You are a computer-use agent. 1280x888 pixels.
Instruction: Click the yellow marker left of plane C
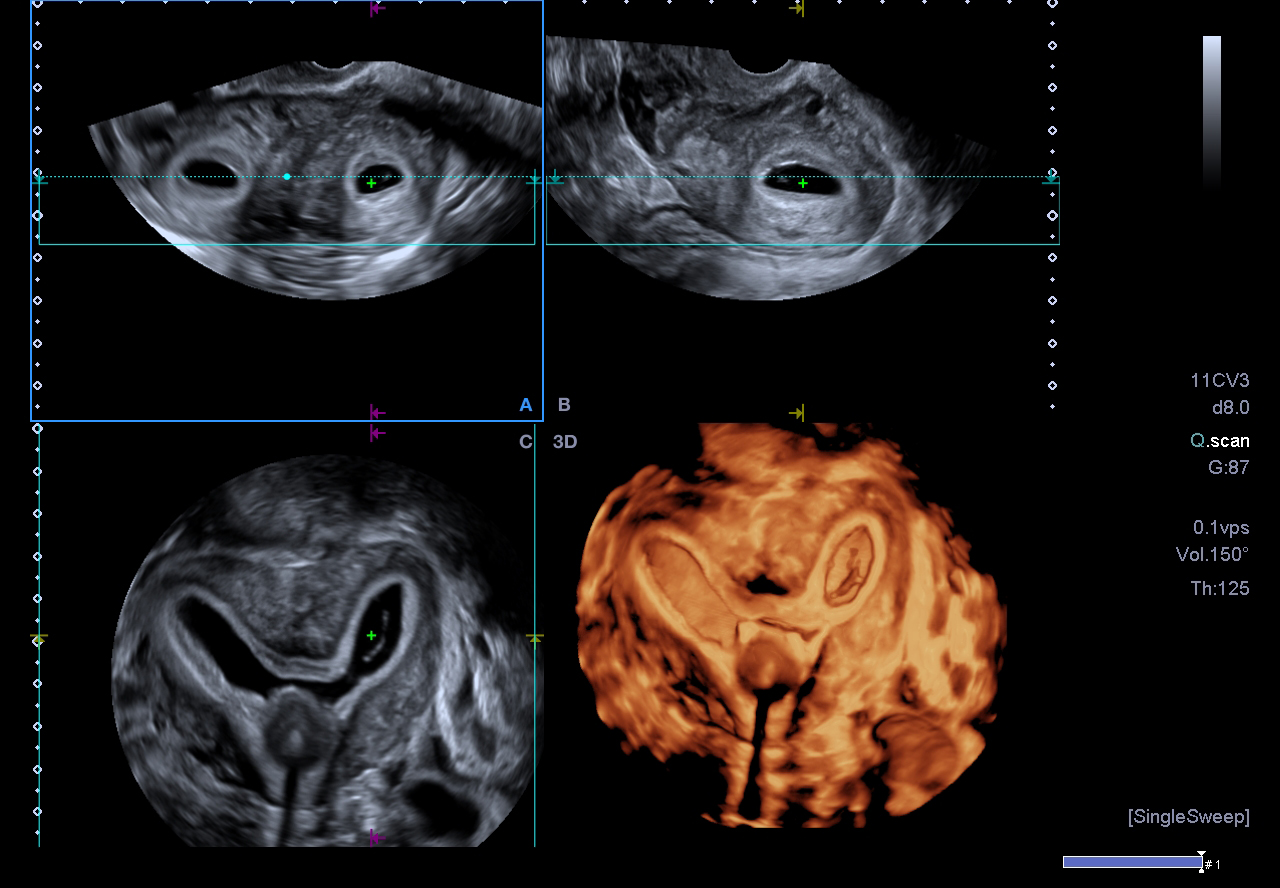point(39,638)
